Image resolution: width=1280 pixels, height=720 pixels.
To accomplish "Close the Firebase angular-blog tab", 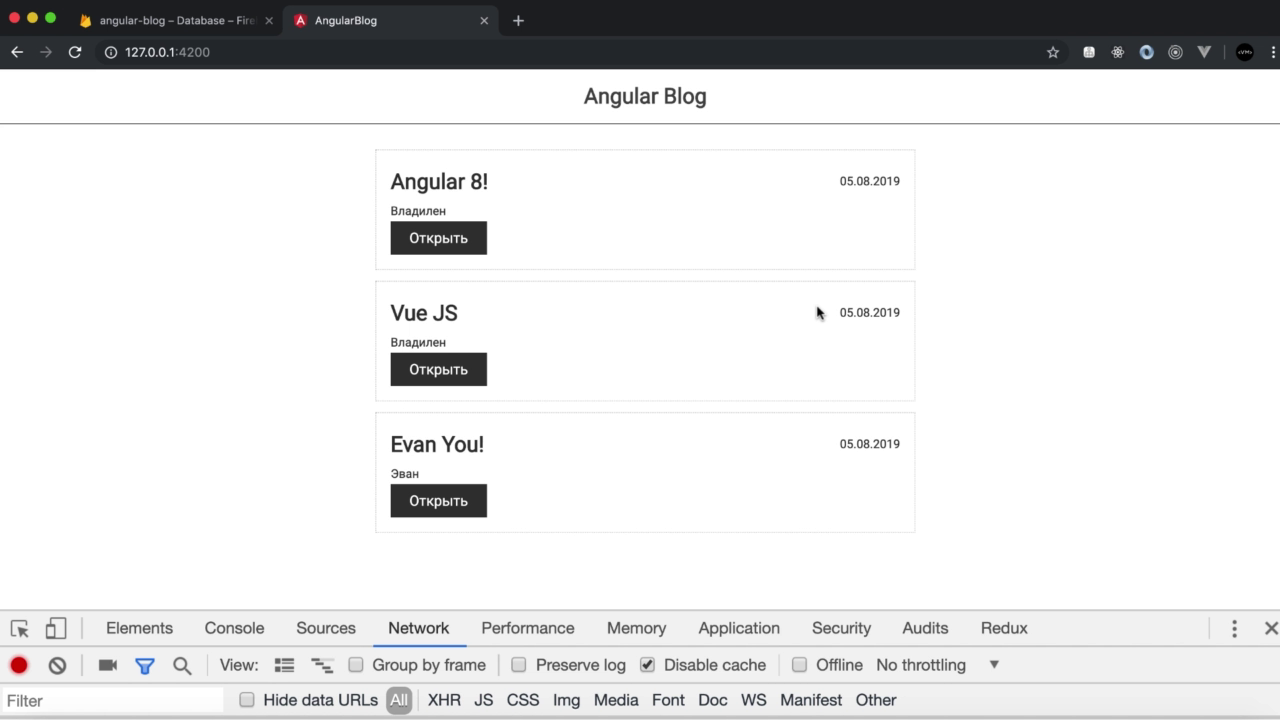I will (268, 20).
